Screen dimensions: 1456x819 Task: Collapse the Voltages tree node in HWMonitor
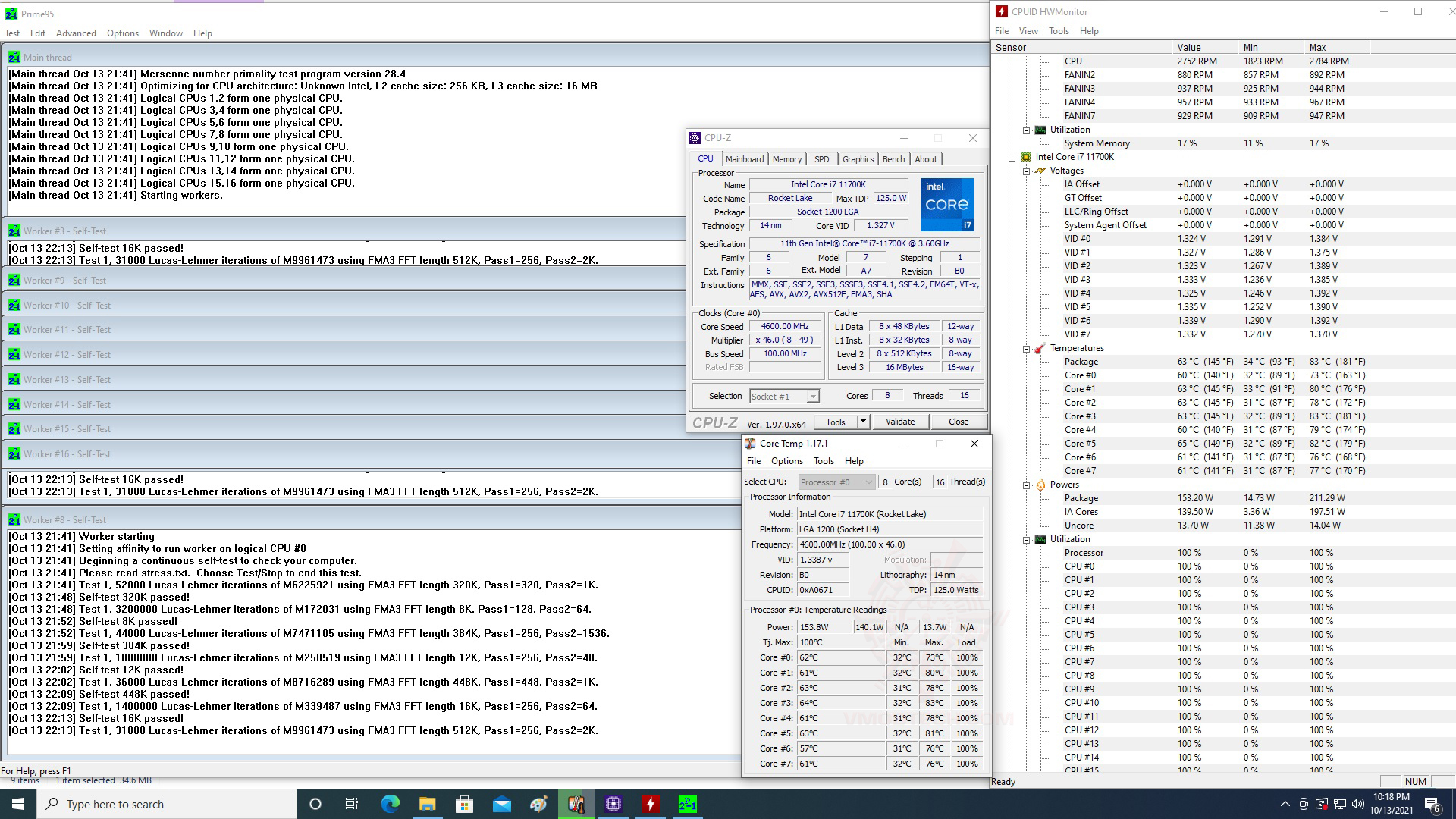1026,171
